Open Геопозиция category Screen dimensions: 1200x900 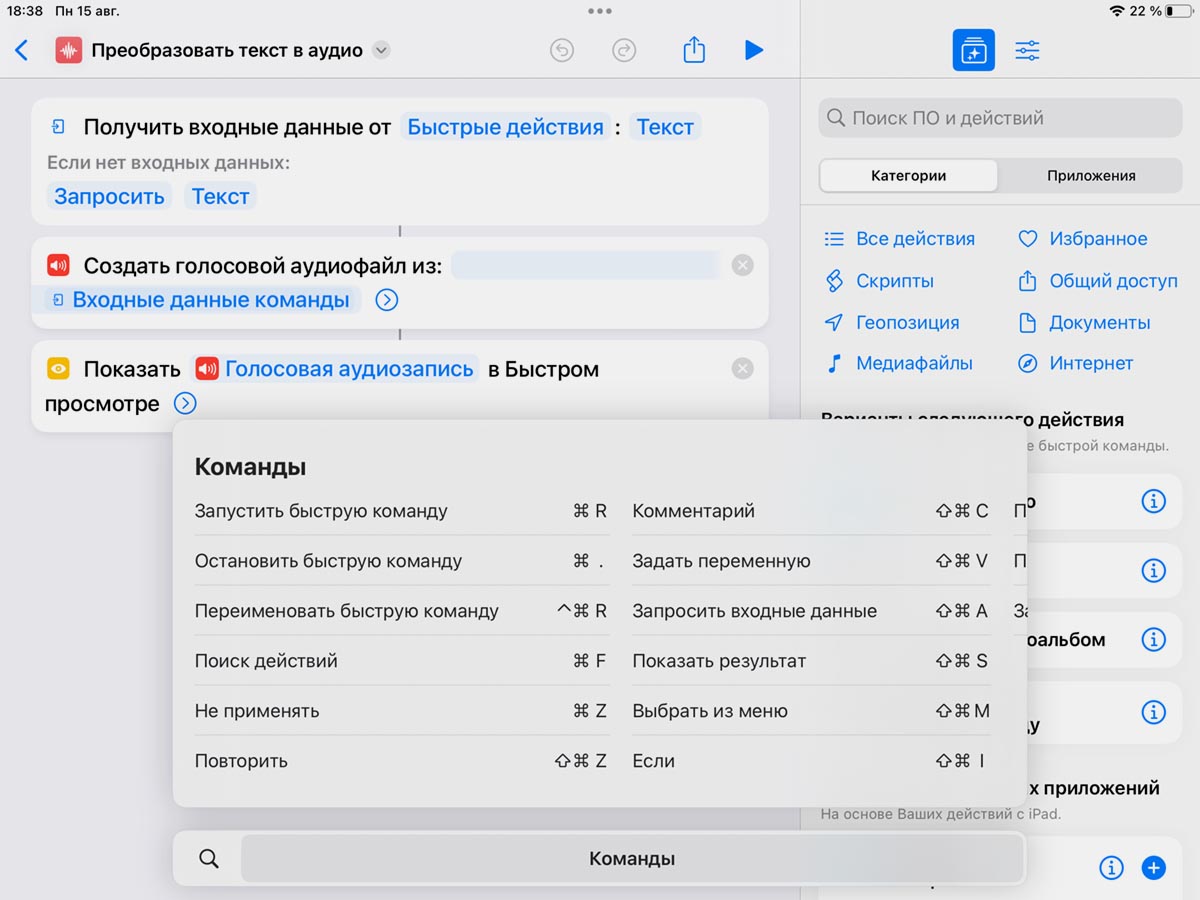891,323
